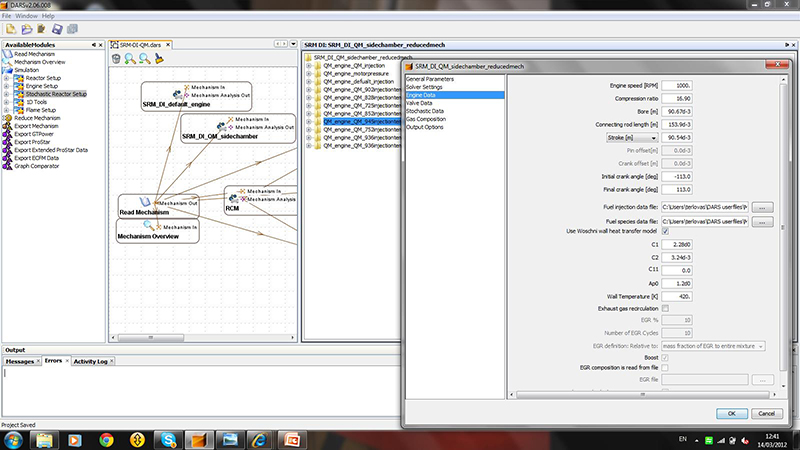Image resolution: width=800 pixels, height=450 pixels.
Task: Expand the QM_engine_motorpressure tree node
Action: click(308, 73)
